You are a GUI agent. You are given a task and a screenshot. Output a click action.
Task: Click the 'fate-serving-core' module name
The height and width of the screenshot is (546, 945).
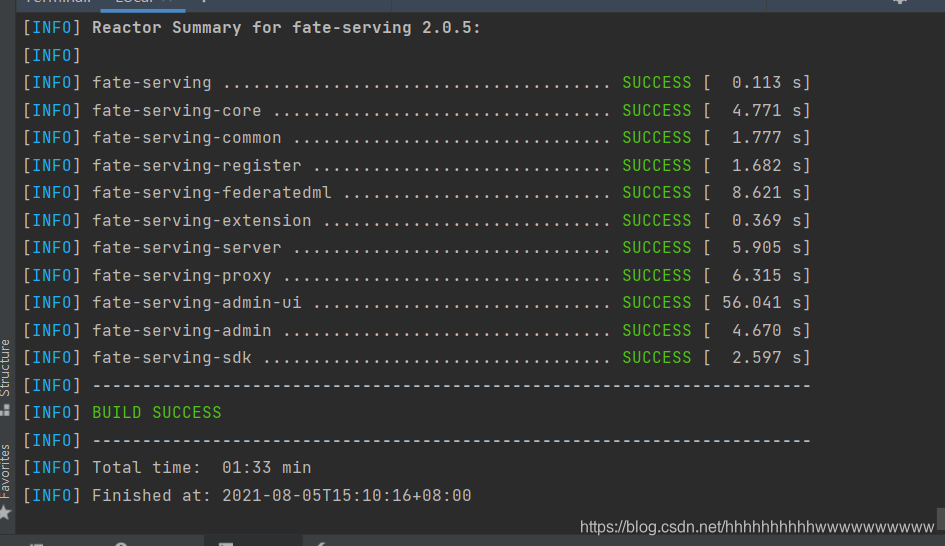coord(177,111)
